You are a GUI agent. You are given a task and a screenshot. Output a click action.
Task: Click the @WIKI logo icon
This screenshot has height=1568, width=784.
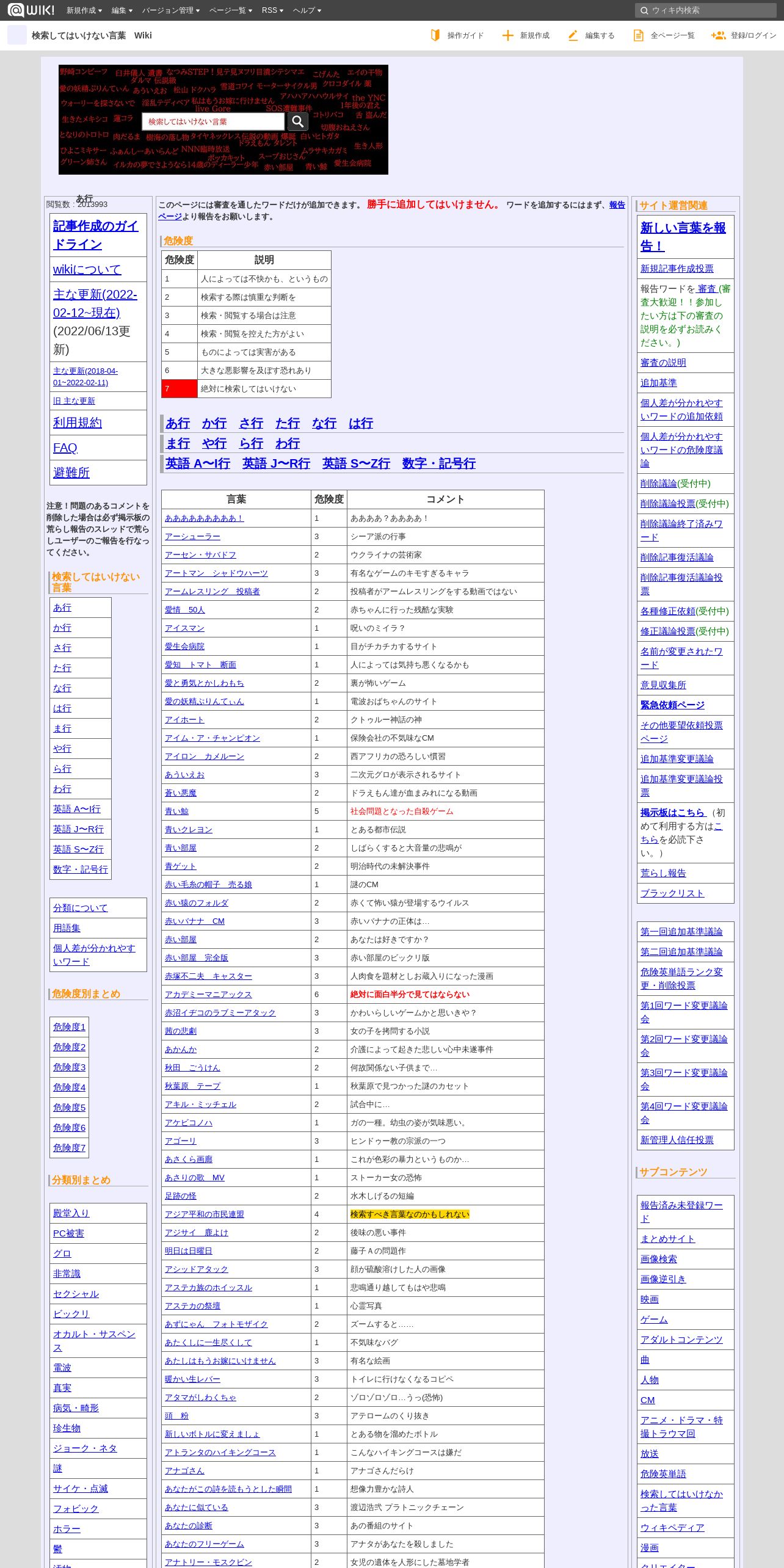[31, 10]
